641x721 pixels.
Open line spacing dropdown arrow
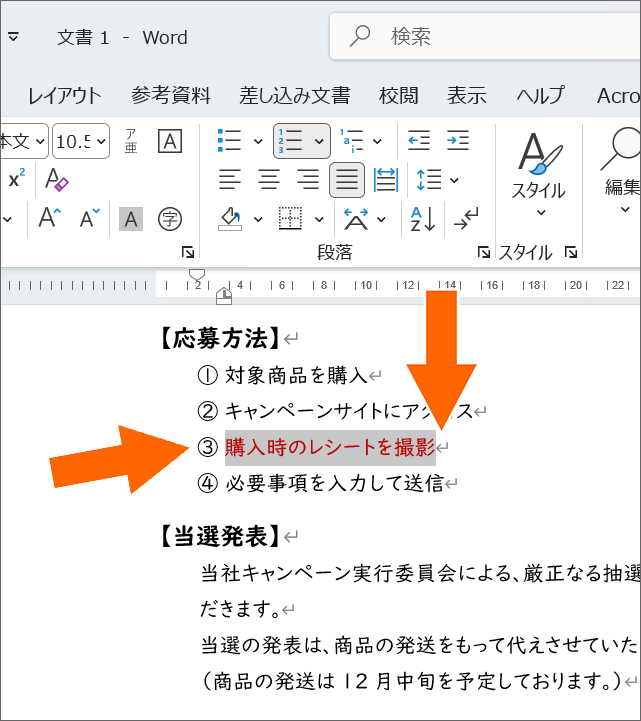pyautogui.click(x=454, y=180)
